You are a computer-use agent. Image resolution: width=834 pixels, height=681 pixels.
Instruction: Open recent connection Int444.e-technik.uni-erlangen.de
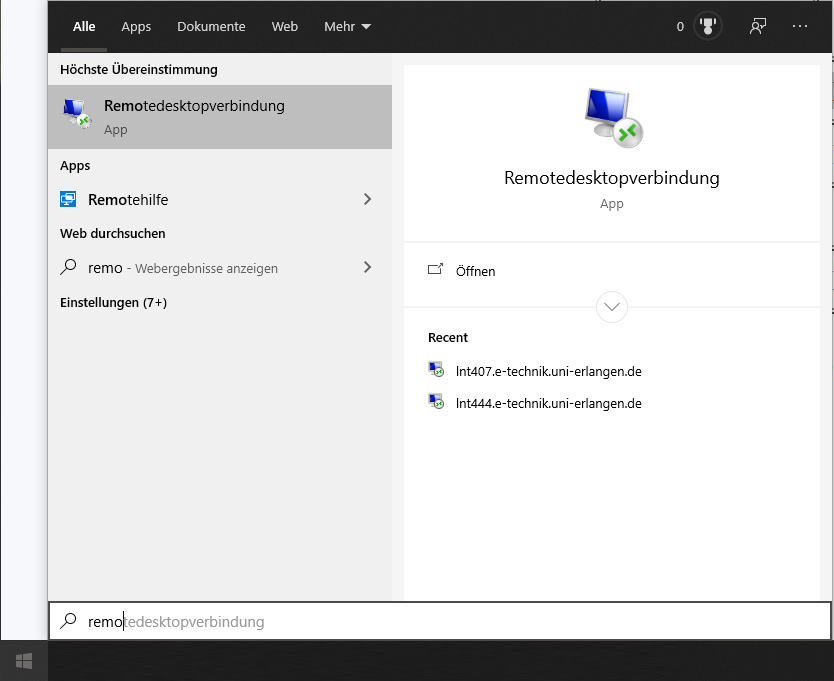coord(548,403)
